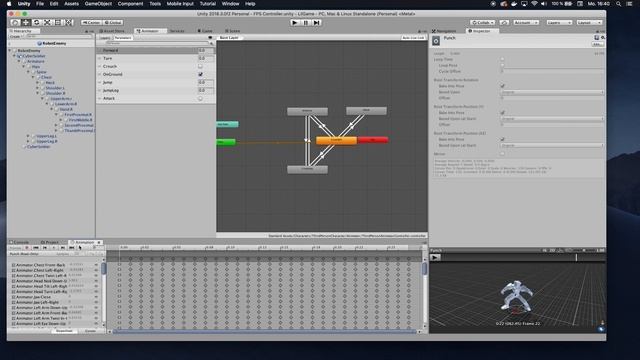Click the Create button in Hierarchy
This screenshot has width=640, height=360.
tap(15, 37)
